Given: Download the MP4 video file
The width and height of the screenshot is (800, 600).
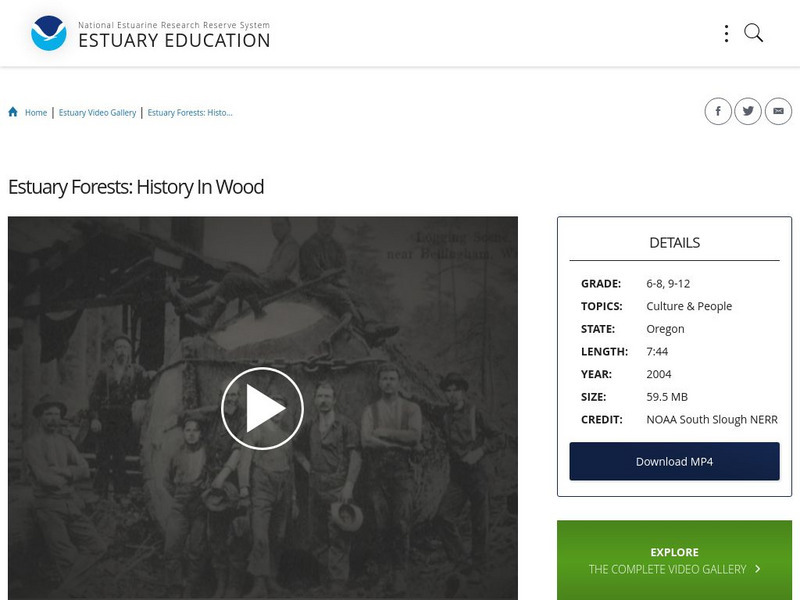Looking at the screenshot, I should point(674,461).
